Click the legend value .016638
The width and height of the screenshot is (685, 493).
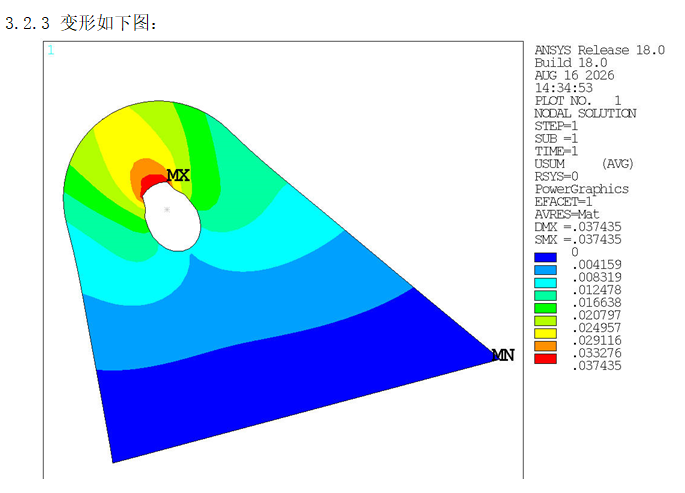tap(597, 303)
